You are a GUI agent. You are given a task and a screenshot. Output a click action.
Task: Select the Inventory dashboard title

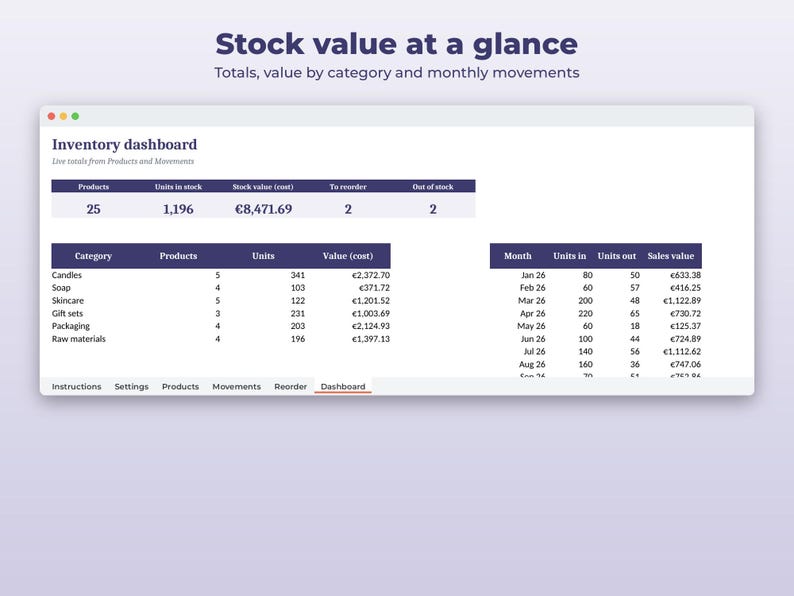(x=125, y=145)
